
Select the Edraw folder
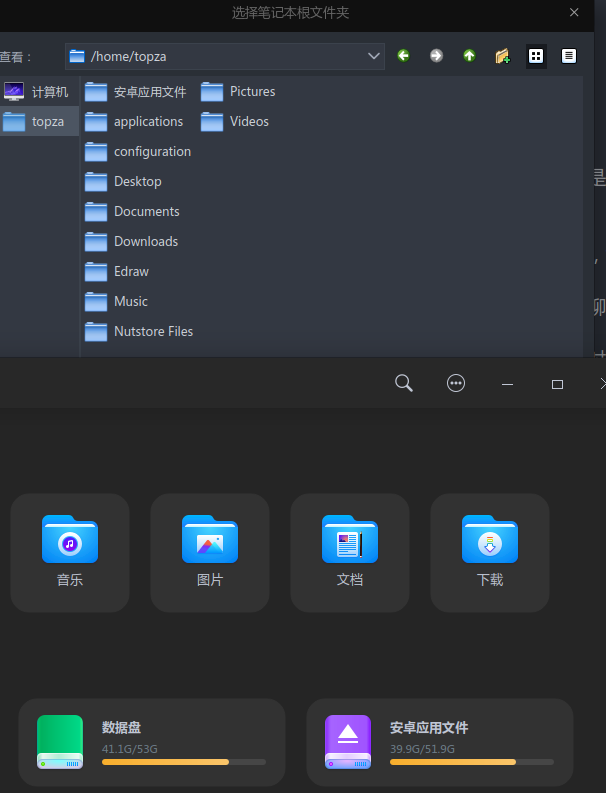tap(117, 271)
